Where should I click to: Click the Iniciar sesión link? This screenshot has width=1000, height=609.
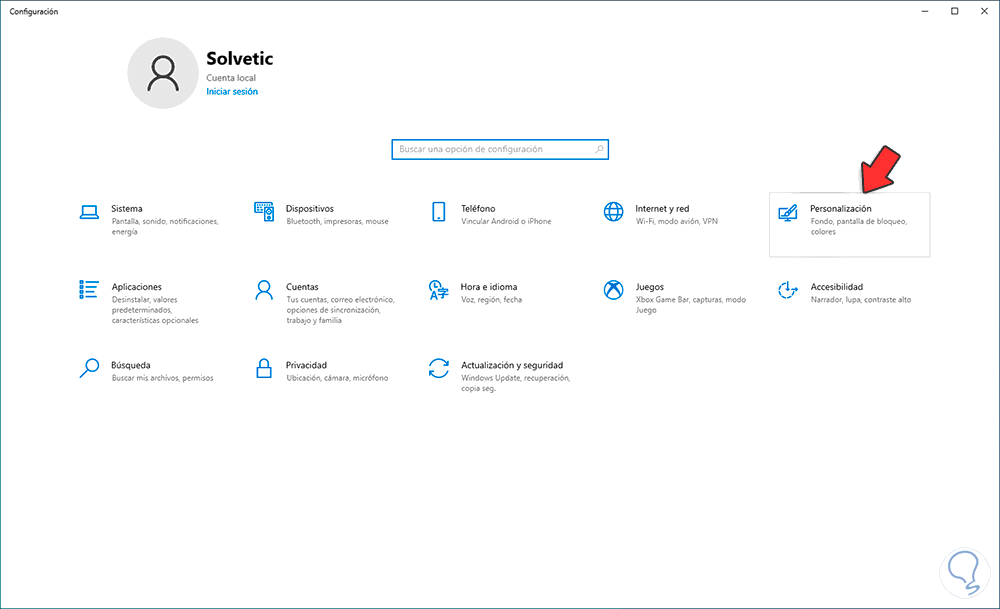[232, 92]
